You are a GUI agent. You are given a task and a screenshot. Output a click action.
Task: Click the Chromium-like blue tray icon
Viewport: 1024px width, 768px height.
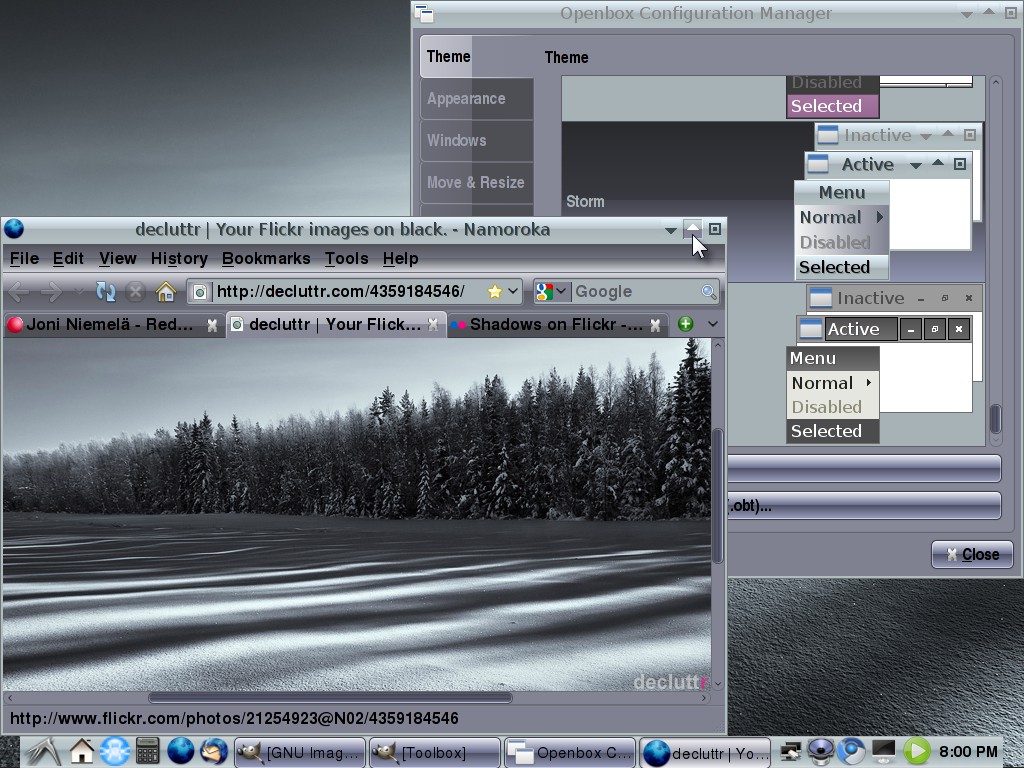point(851,751)
